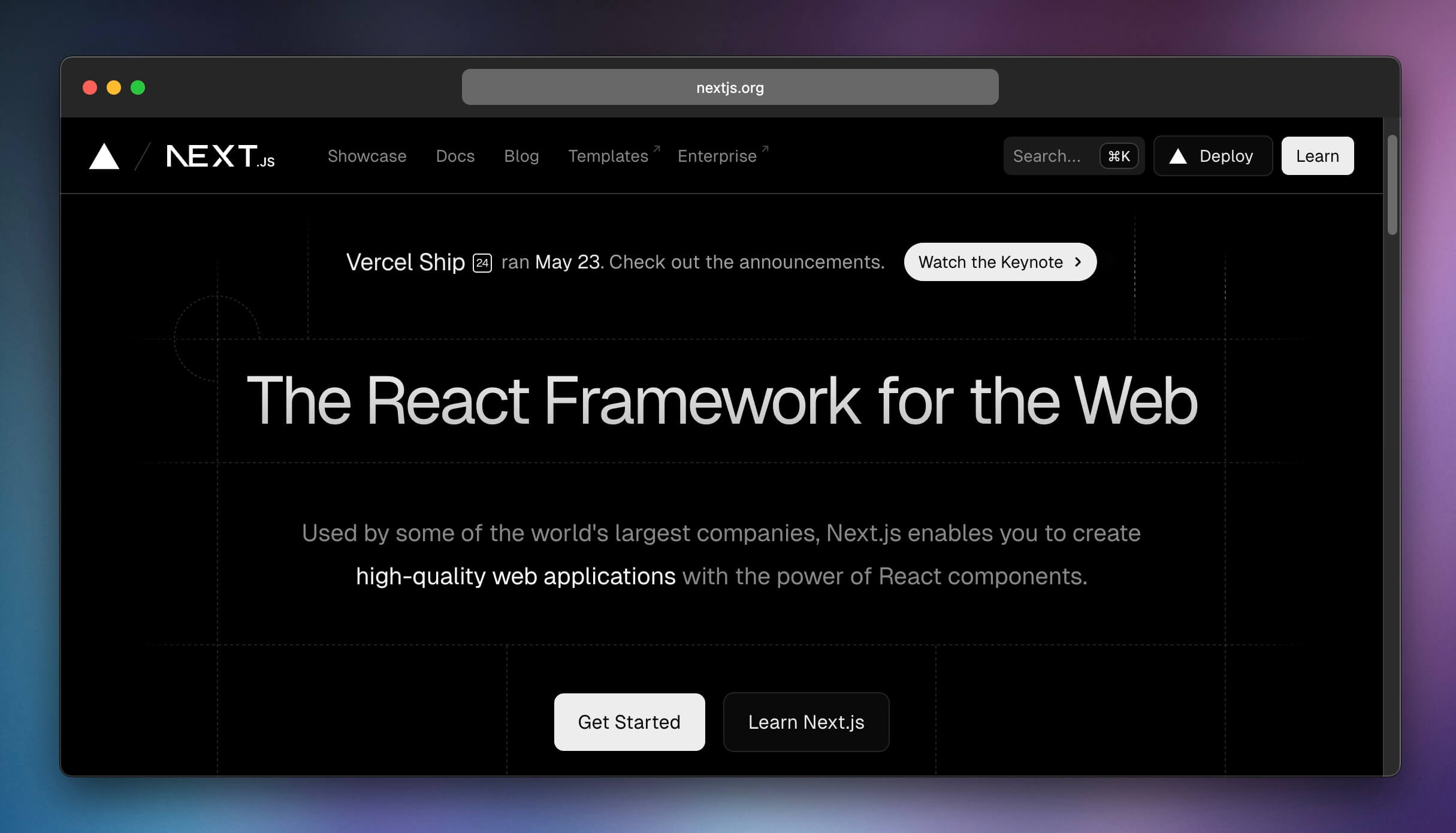Screen dimensions: 1456x833
Task: Click the external arrow beside Templates
Action: point(657,148)
